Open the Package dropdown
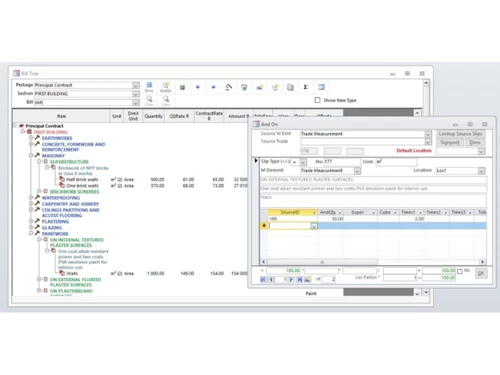 click(x=135, y=85)
